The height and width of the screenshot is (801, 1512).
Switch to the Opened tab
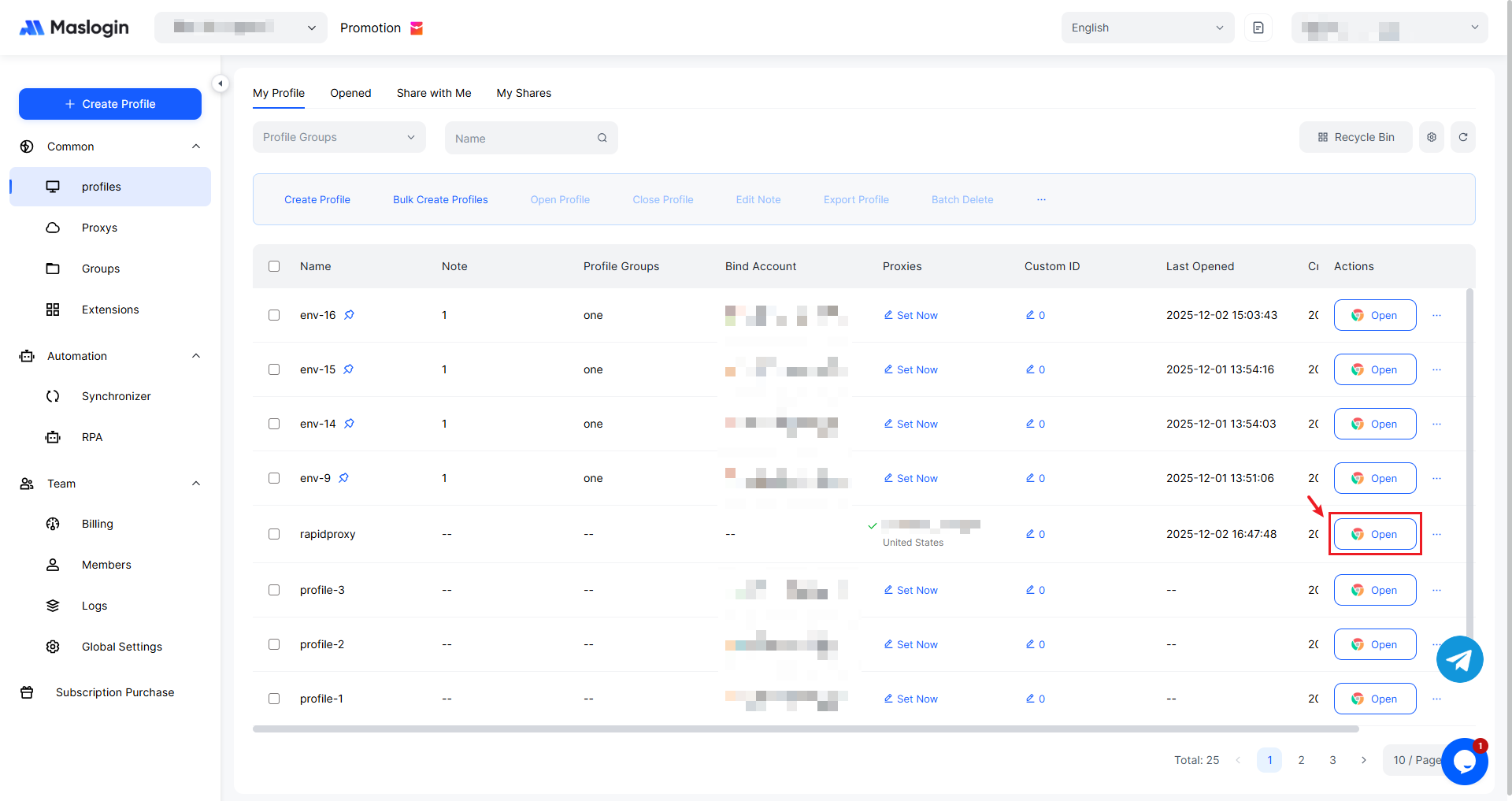click(x=350, y=93)
